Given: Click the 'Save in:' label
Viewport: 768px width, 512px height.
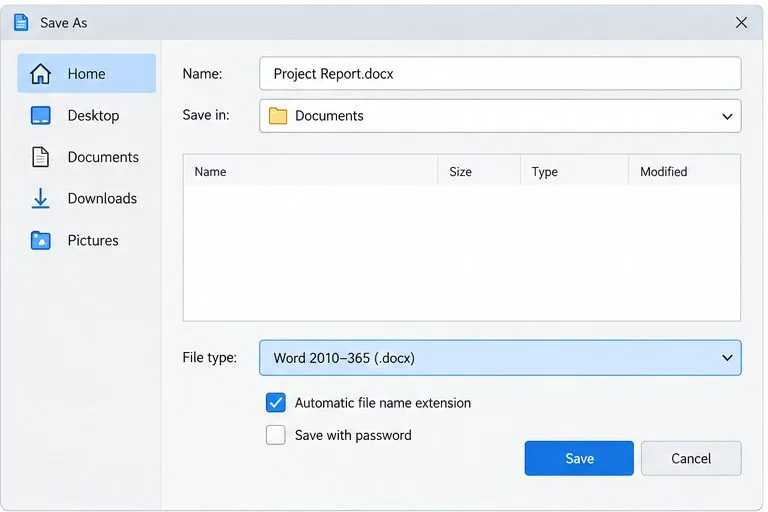Looking at the screenshot, I should click(206, 115).
